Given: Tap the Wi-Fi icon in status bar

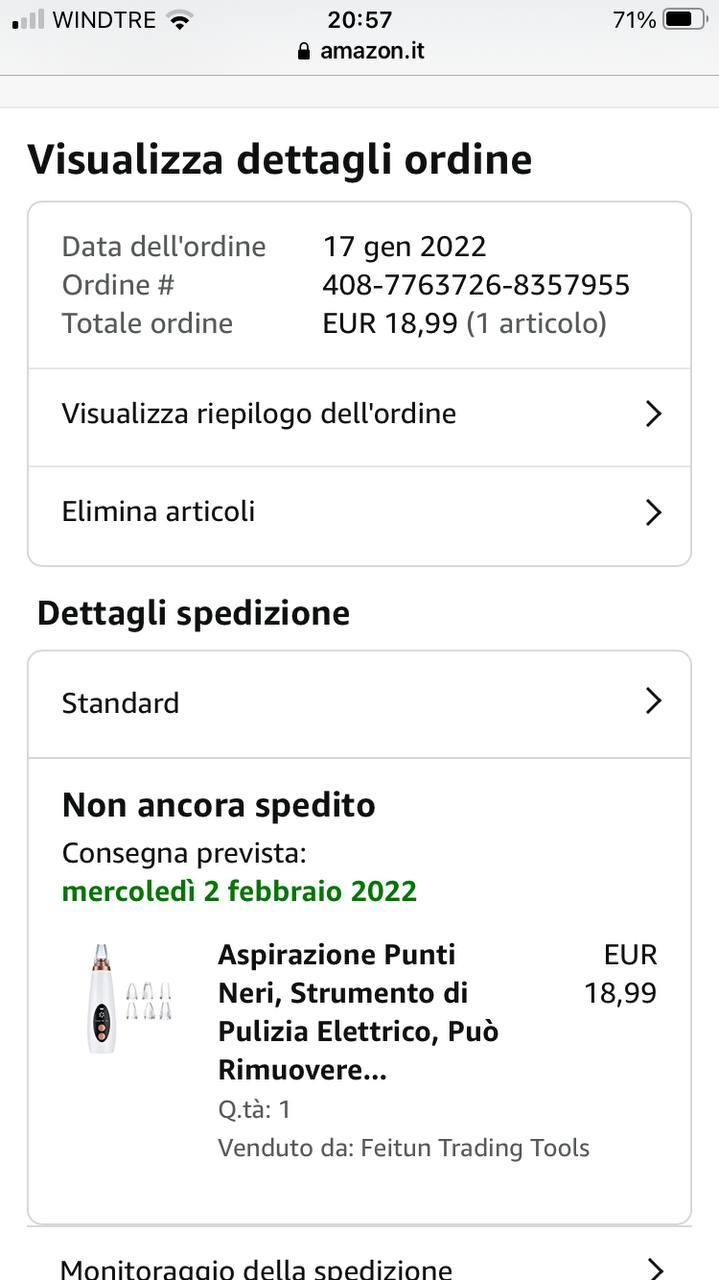Looking at the screenshot, I should [180, 19].
